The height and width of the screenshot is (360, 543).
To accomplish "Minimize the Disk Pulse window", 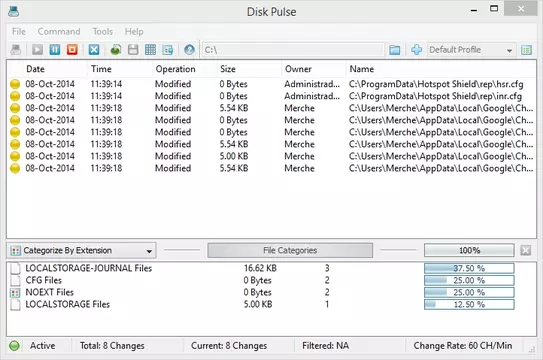I will tap(474, 10).
